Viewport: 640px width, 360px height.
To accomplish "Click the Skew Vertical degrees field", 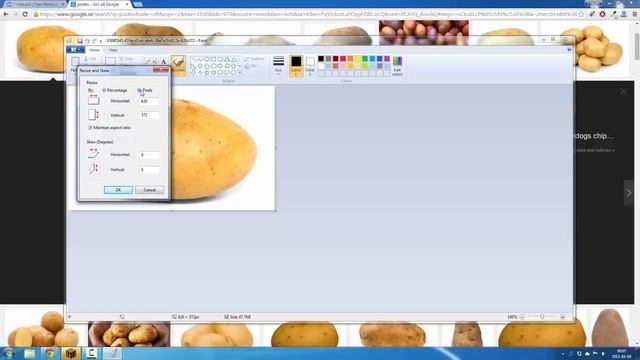I will tap(149, 169).
